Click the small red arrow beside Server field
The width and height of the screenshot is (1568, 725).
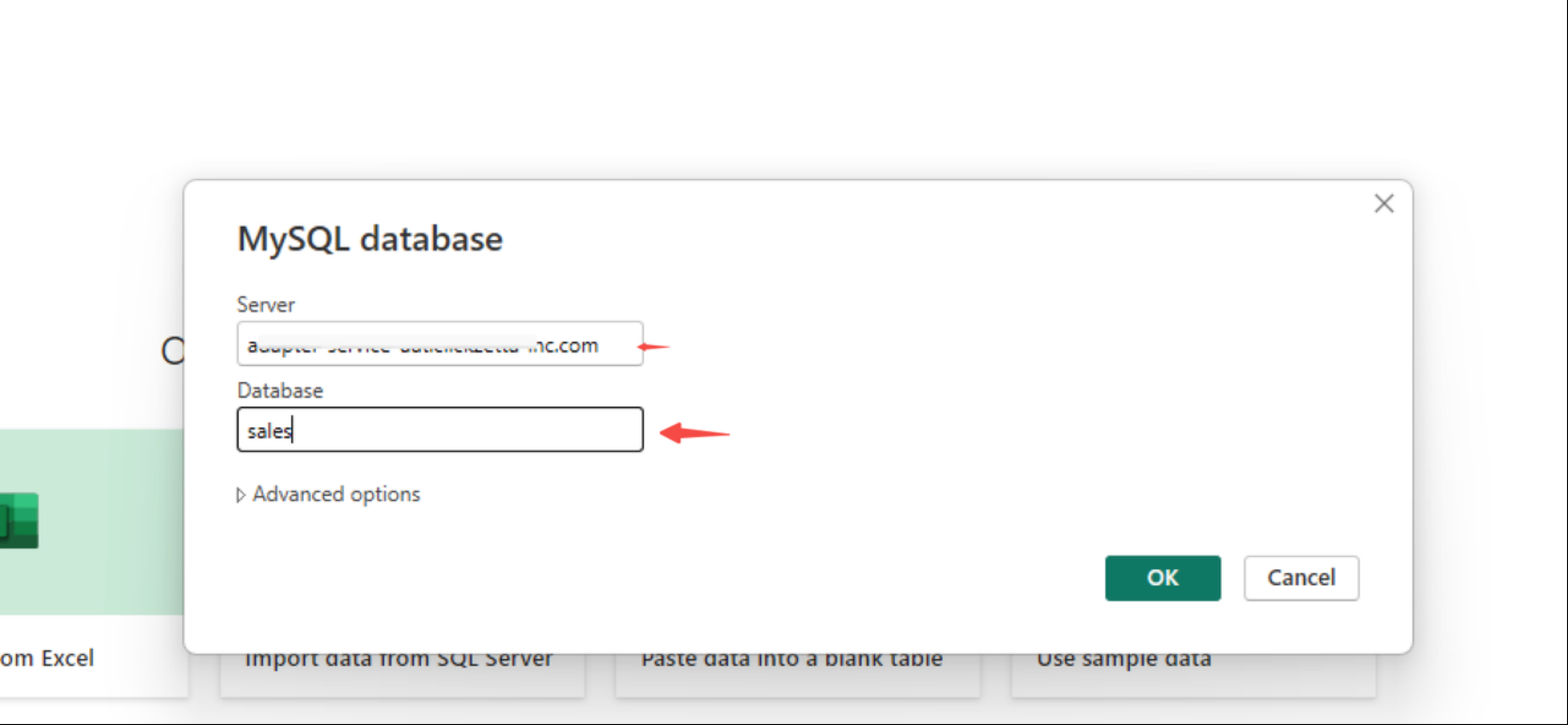[x=654, y=347]
